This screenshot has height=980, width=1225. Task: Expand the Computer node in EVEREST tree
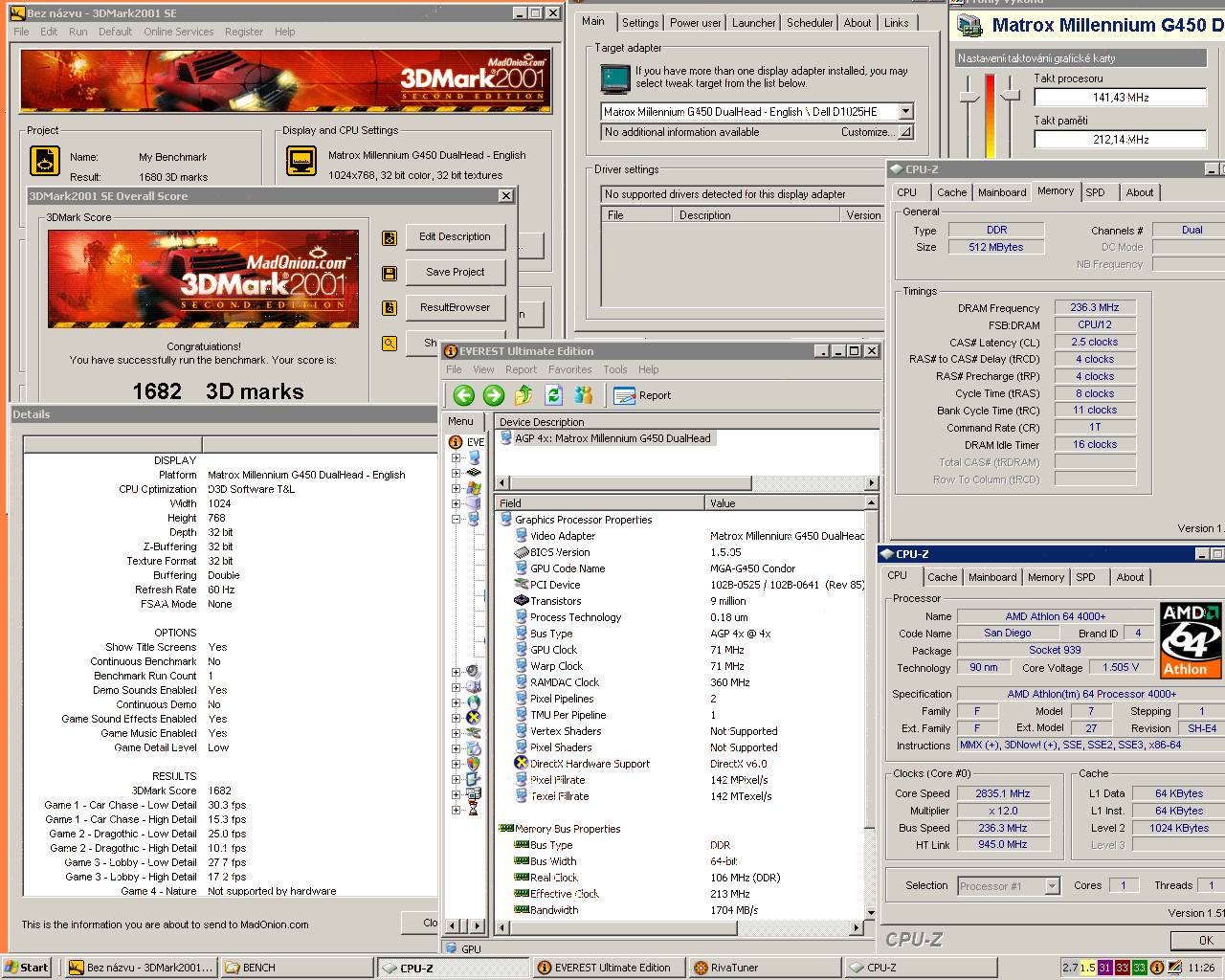pyautogui.click(x=457, y=457)
